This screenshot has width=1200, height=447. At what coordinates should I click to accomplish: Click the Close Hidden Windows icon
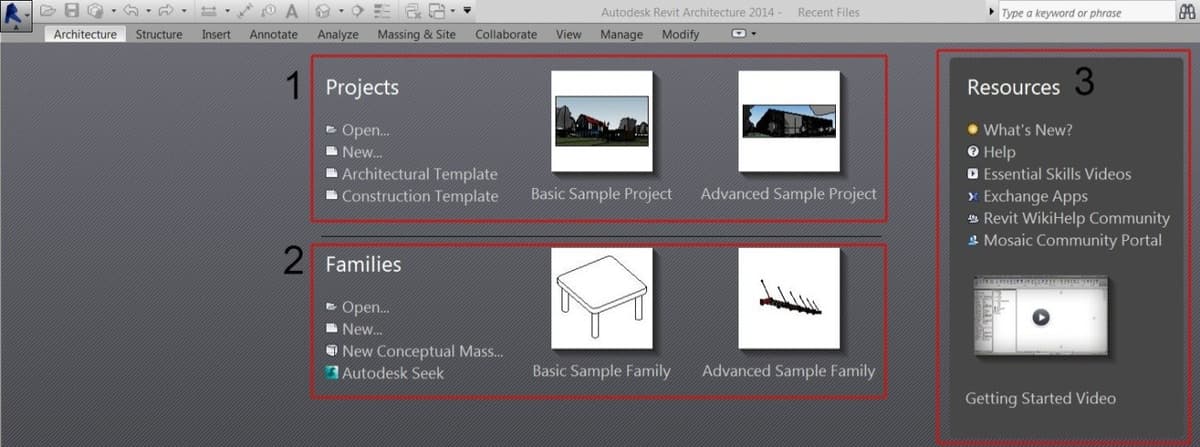pyautogui.click(x=413, y=11)
